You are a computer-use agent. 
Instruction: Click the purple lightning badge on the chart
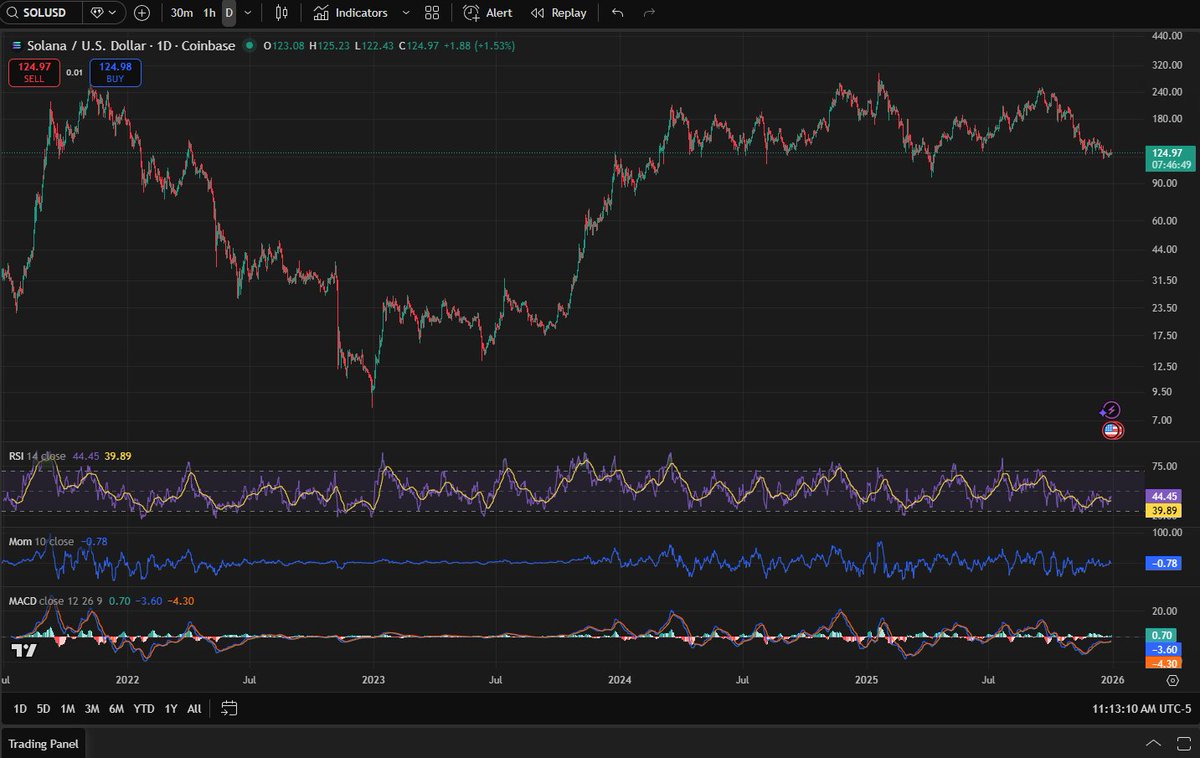pyautogui.click(x=1110, y=410)
